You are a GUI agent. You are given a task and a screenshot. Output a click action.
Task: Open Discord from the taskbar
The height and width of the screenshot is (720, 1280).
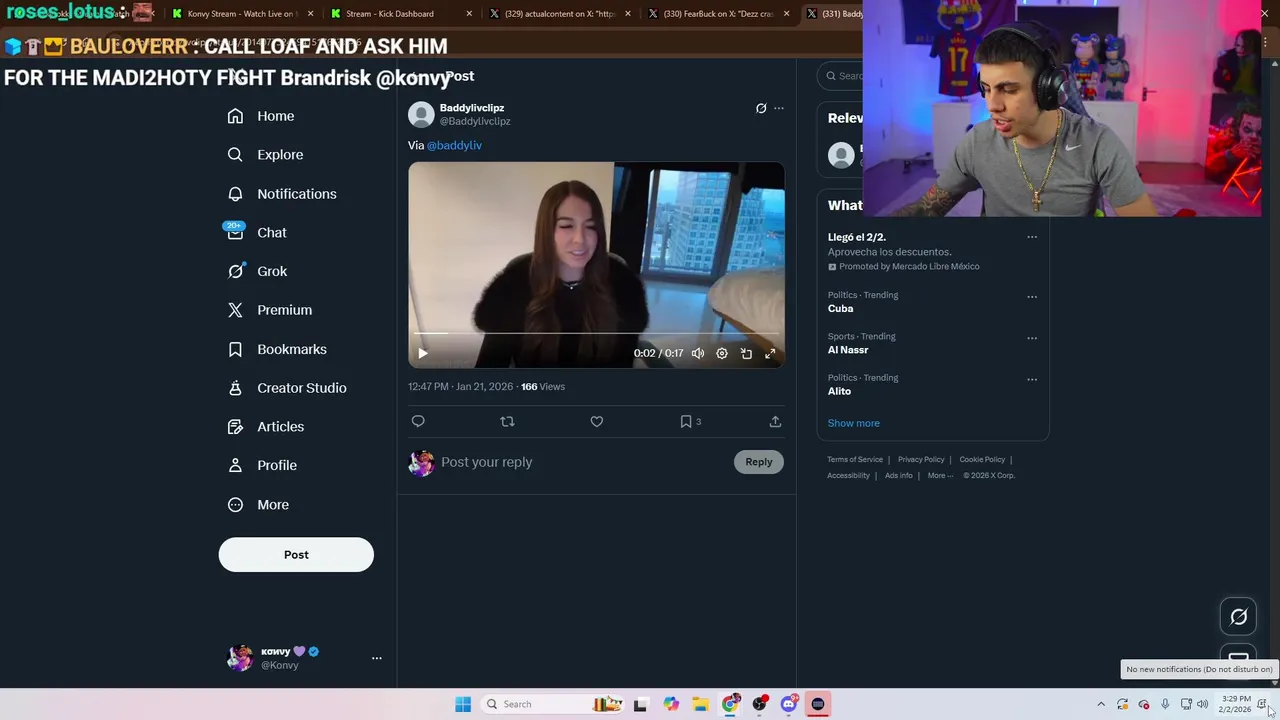pyautogui.click(x=789, y=704)
